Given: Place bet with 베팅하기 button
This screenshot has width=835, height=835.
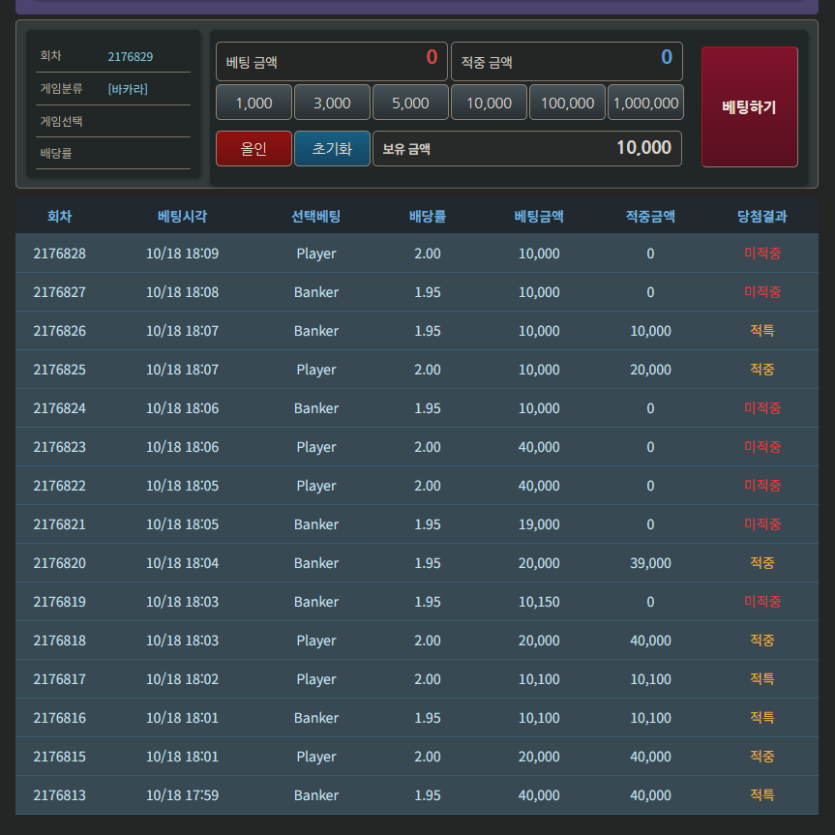Looking at the screenshot, I should click(749, 107).
